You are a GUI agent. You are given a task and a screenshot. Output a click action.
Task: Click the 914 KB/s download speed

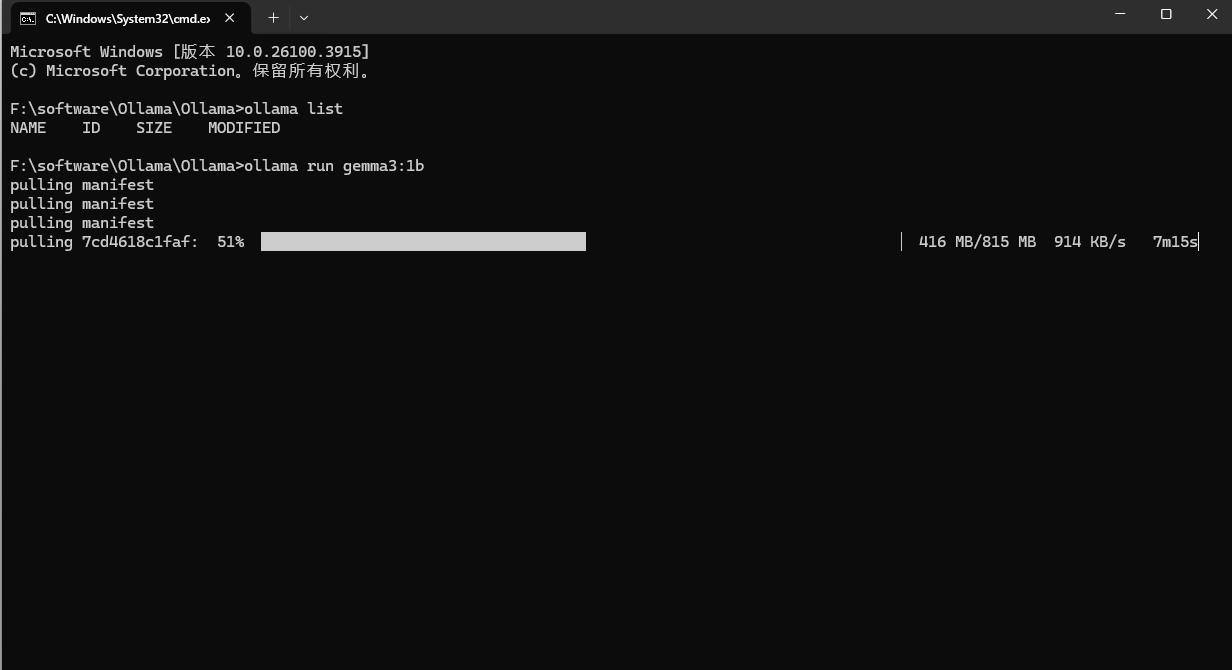pyautogui.click(x=1089, y=242)
